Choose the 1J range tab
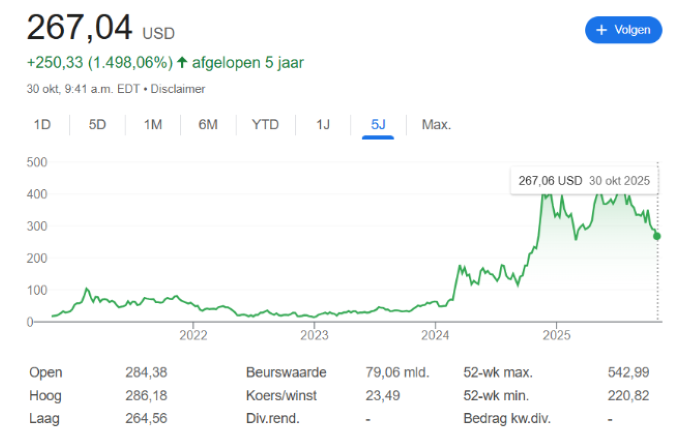 click(x=323, y=125)
